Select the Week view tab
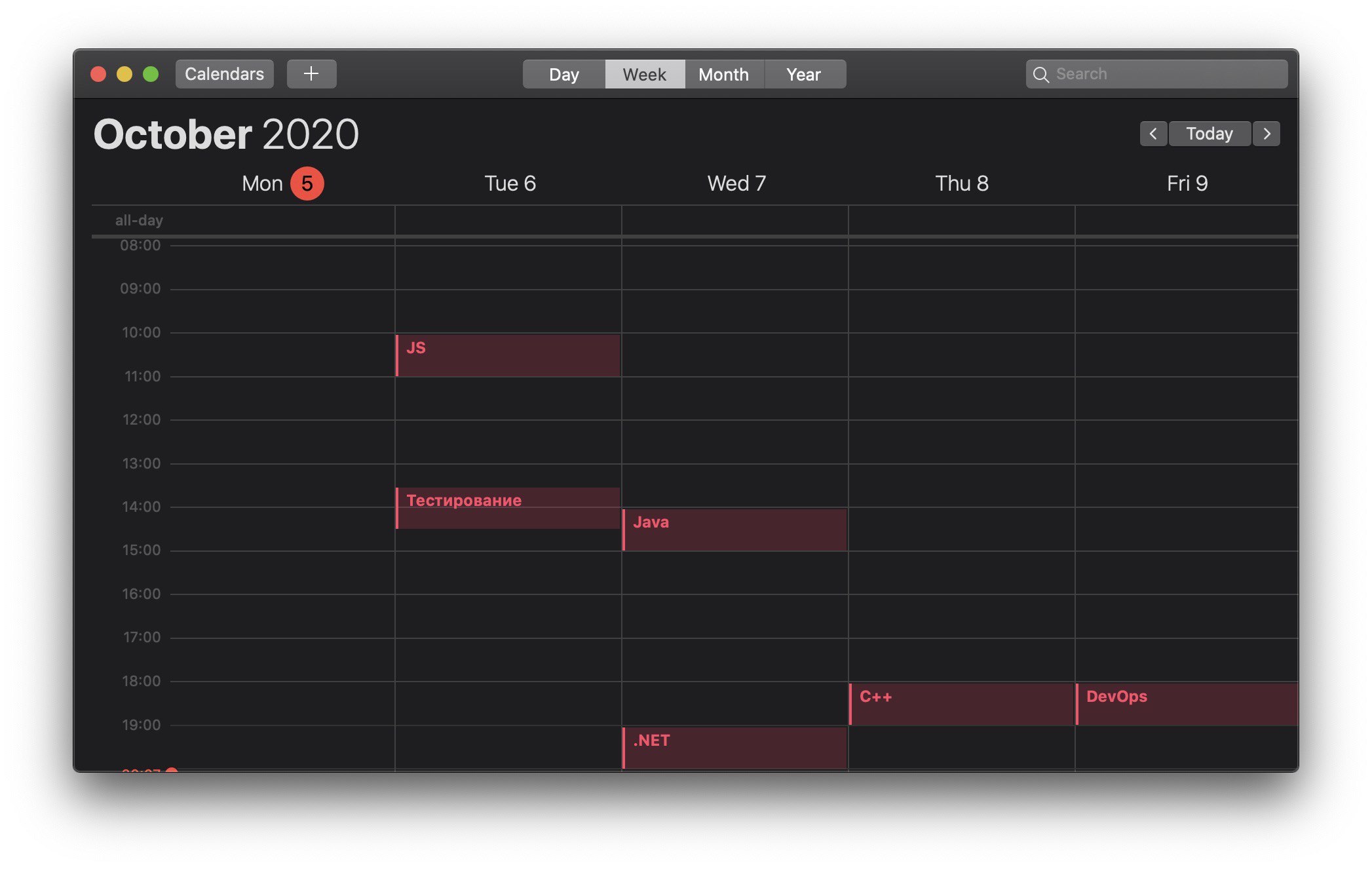This screenshot has width=1372, height=869. [645, 74]
